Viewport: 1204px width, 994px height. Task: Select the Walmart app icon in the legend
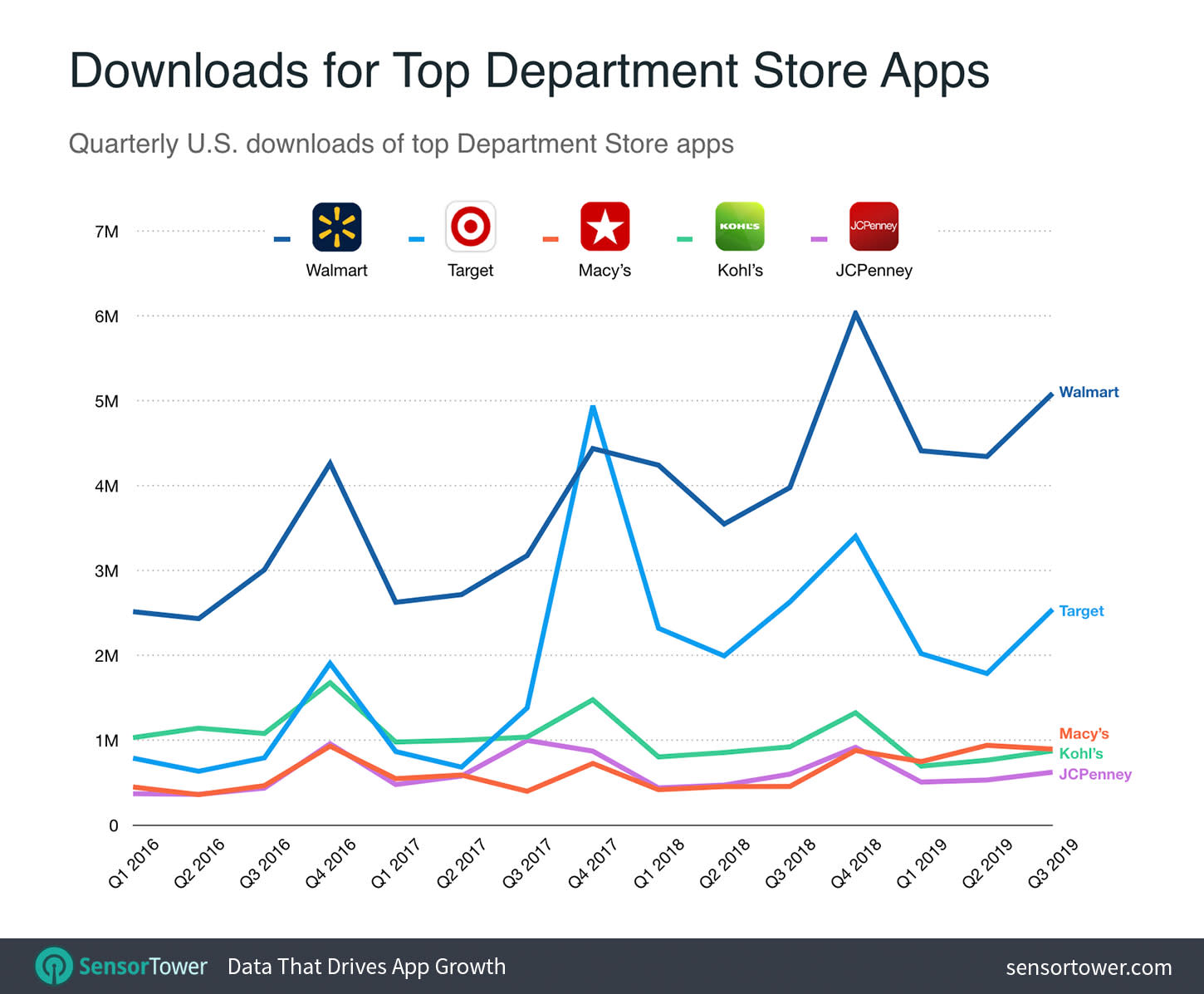pos(336,226)
